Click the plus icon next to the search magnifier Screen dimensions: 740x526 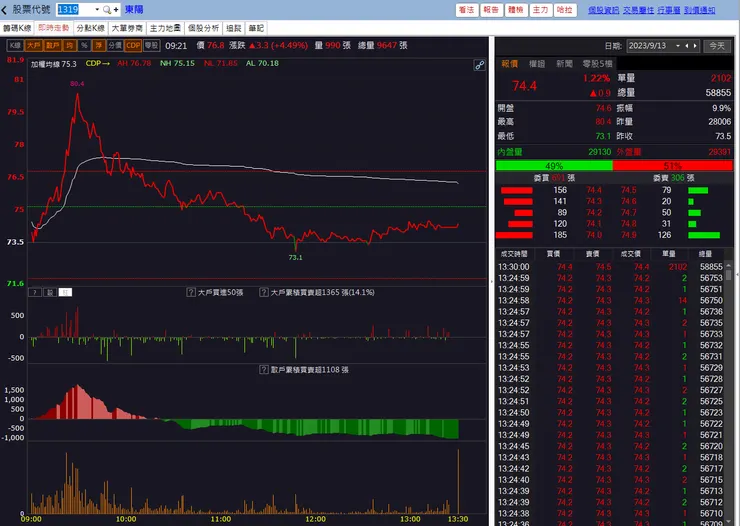[116, 9]
